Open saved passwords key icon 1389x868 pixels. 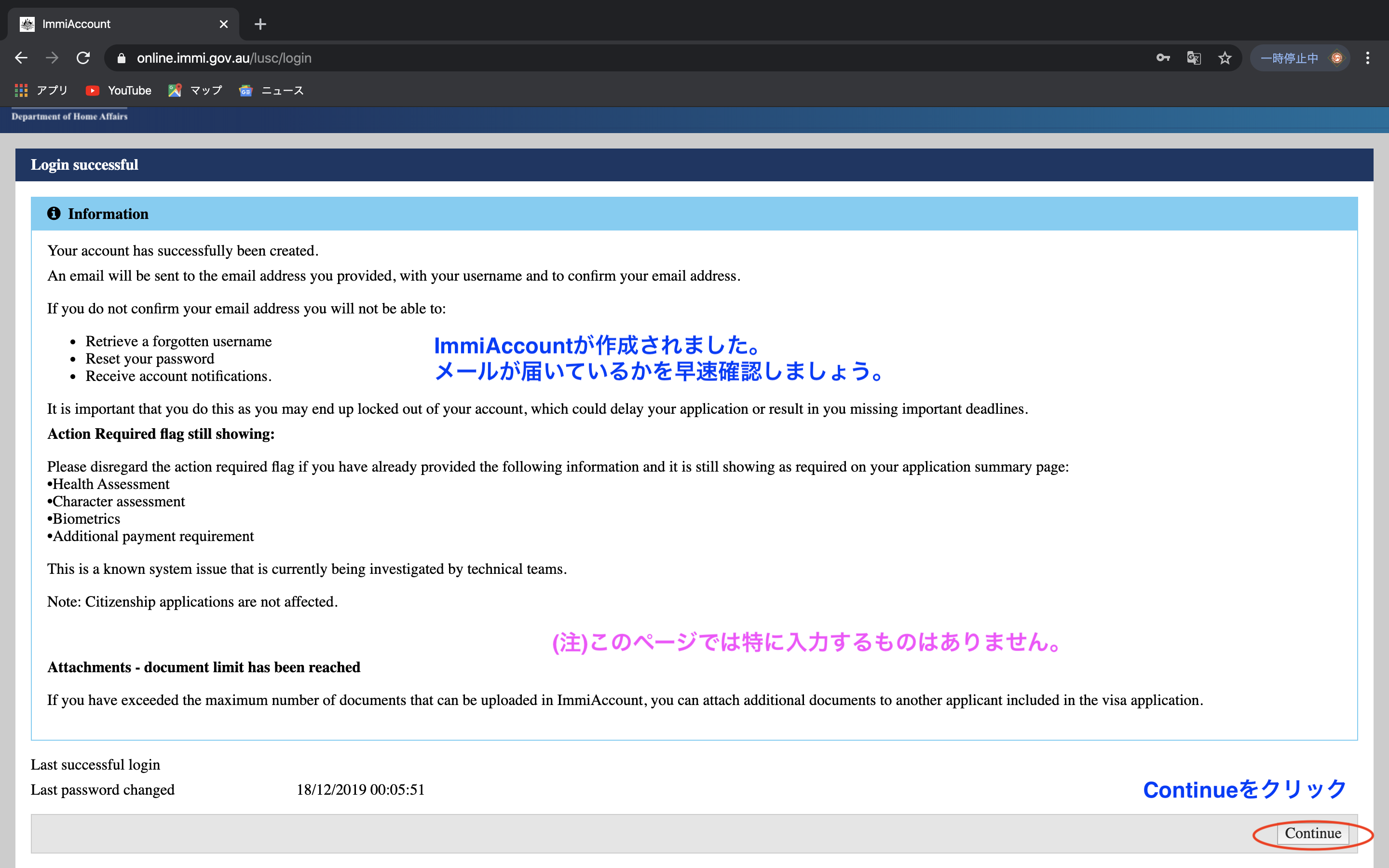tap(1162, 58)
